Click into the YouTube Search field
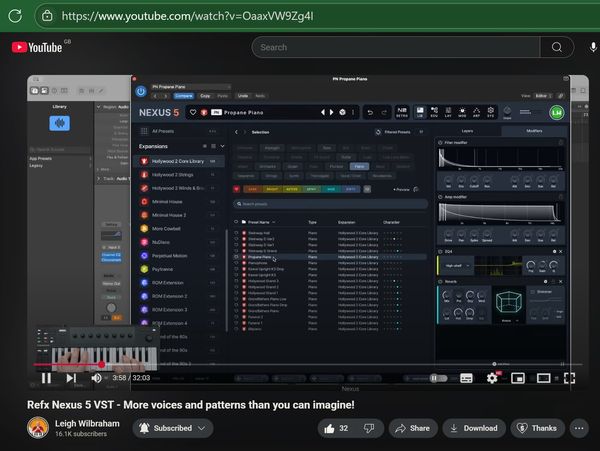600x451 pixels. coord(396,47)
